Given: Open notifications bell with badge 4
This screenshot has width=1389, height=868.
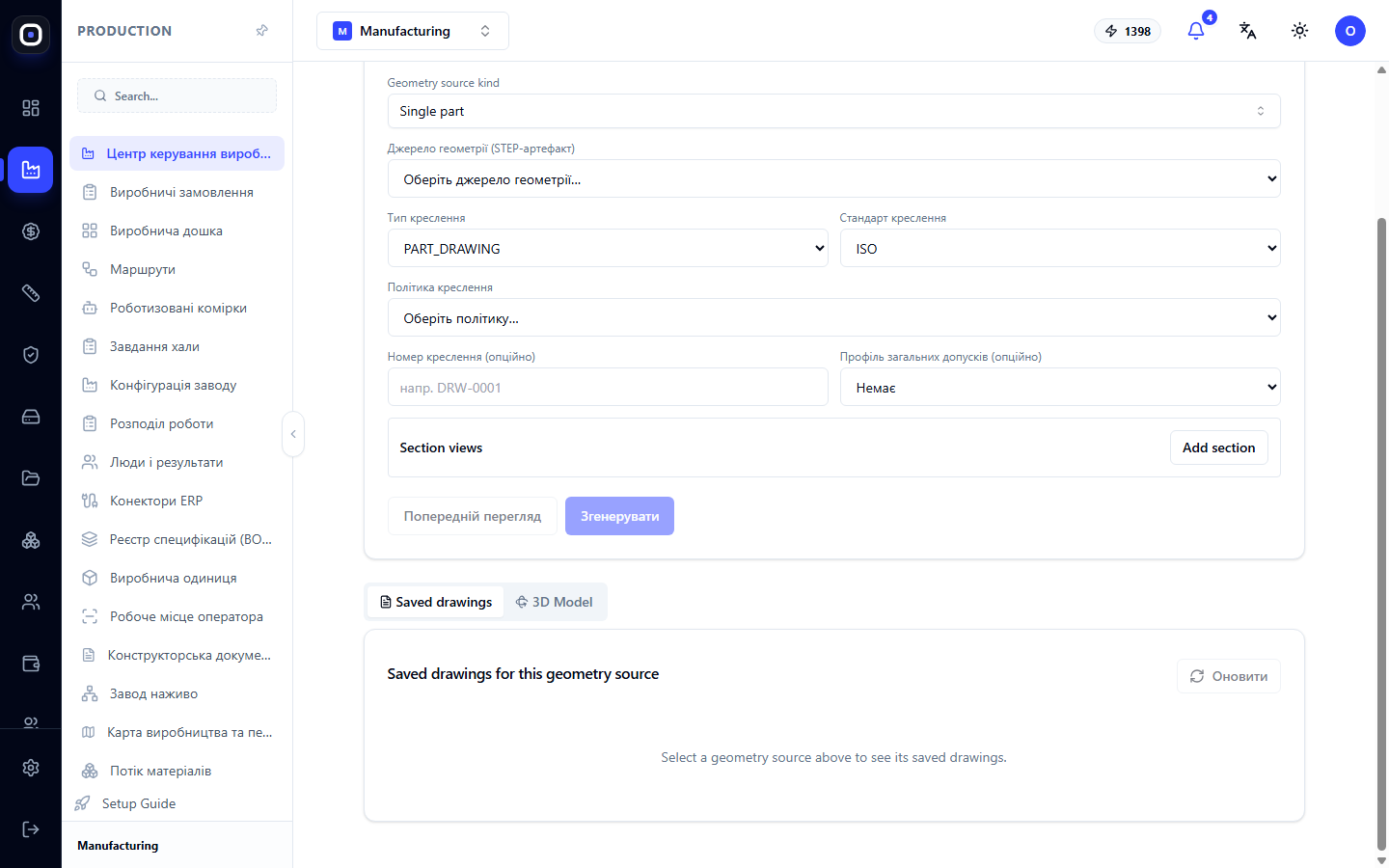Looking at the screenshot, I should [x=1196, y=31].
